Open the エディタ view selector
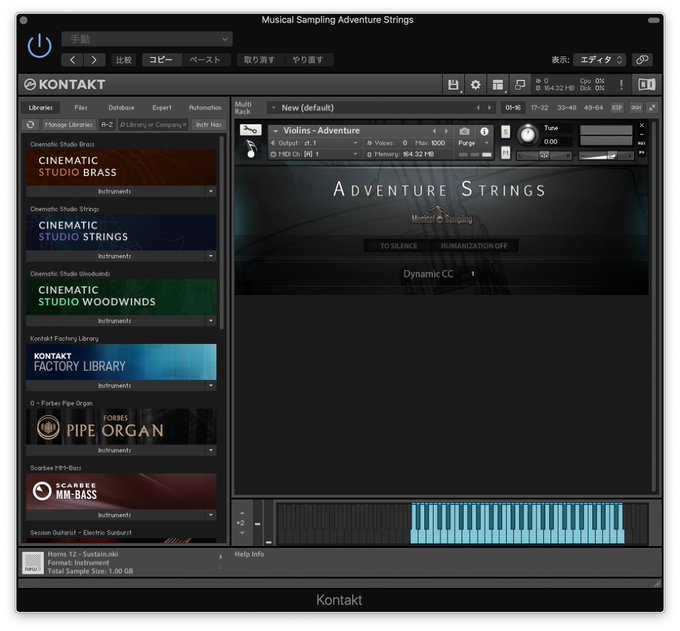This screenshot has height=631, width=680. click(x=600, y=60)
